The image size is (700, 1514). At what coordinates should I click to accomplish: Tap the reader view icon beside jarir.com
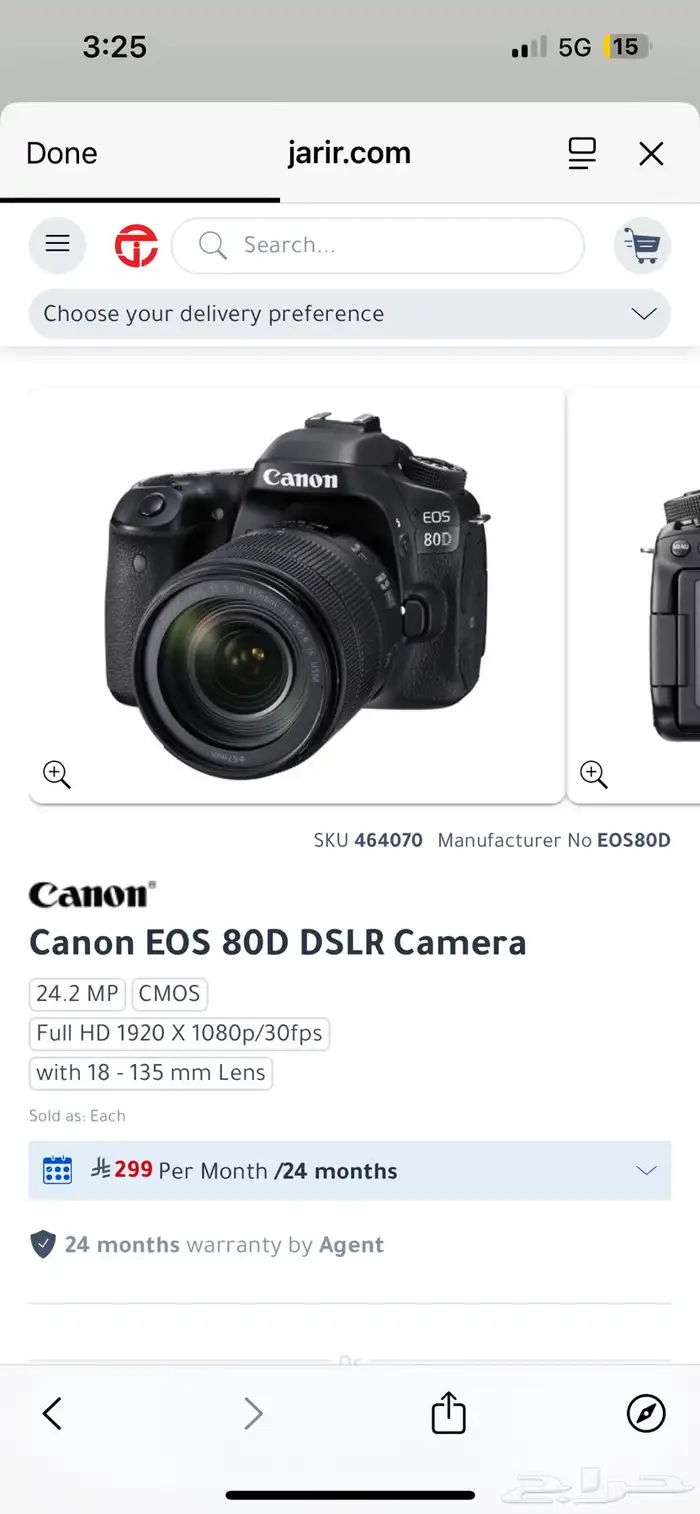coord(581,153)
